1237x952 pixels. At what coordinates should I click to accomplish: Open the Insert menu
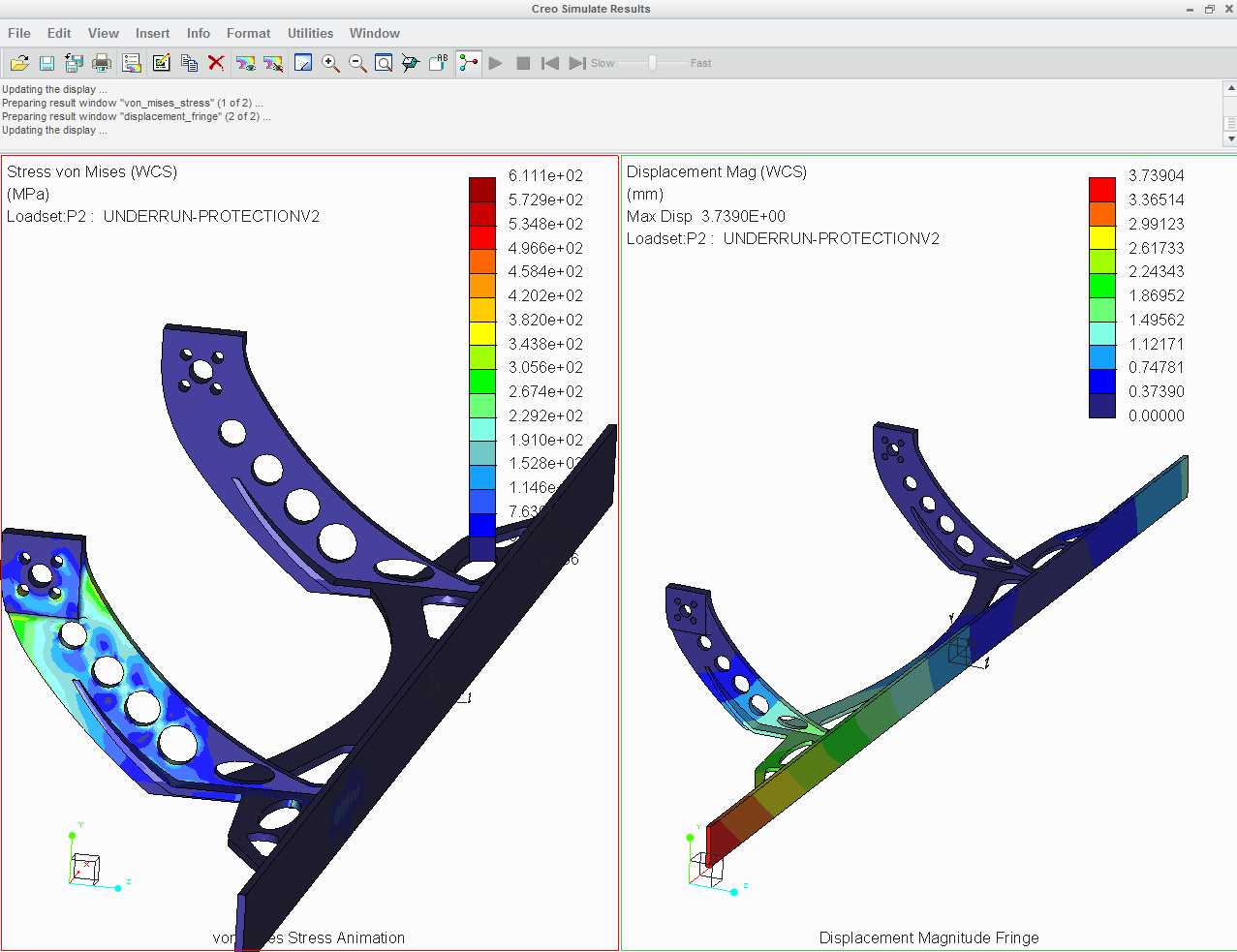pyautogui.click(x=152, y=33)
